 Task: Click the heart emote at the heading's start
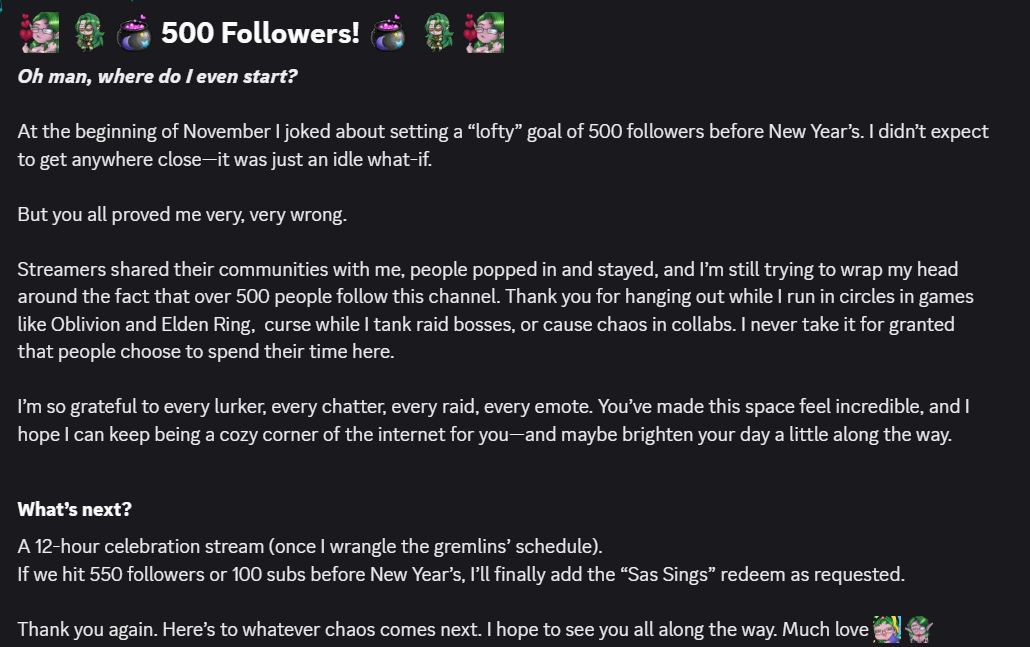coord(39,33)
